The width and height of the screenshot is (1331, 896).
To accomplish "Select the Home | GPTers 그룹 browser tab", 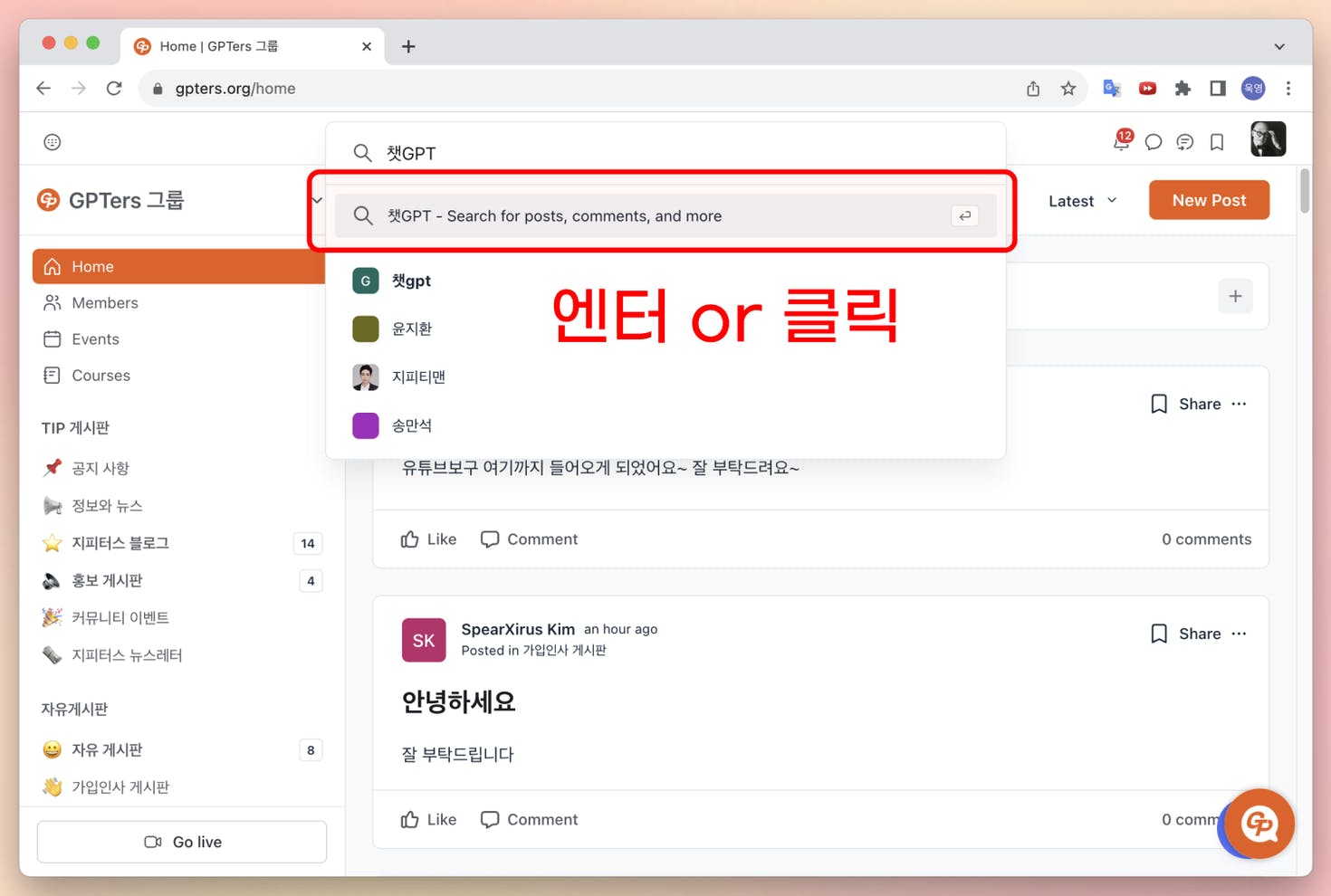I will coord(252,46).
